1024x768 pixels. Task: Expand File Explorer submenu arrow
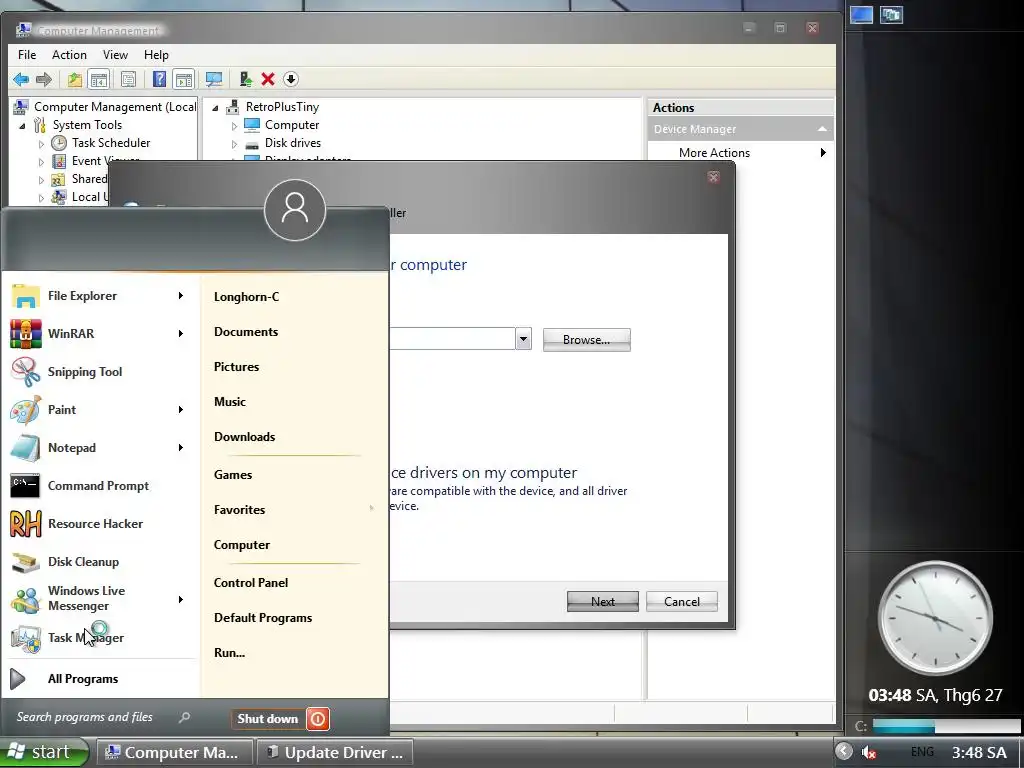181,296
